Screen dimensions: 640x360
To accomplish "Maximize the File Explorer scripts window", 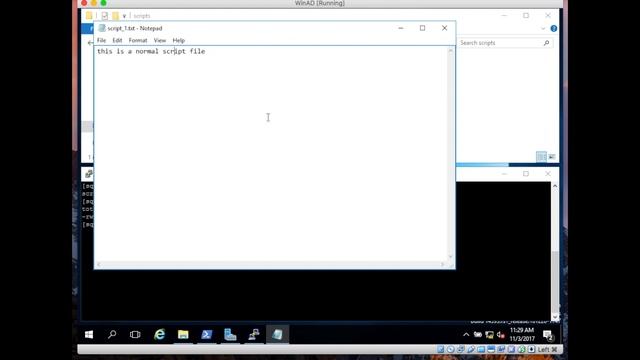I will tap(526, 16).
